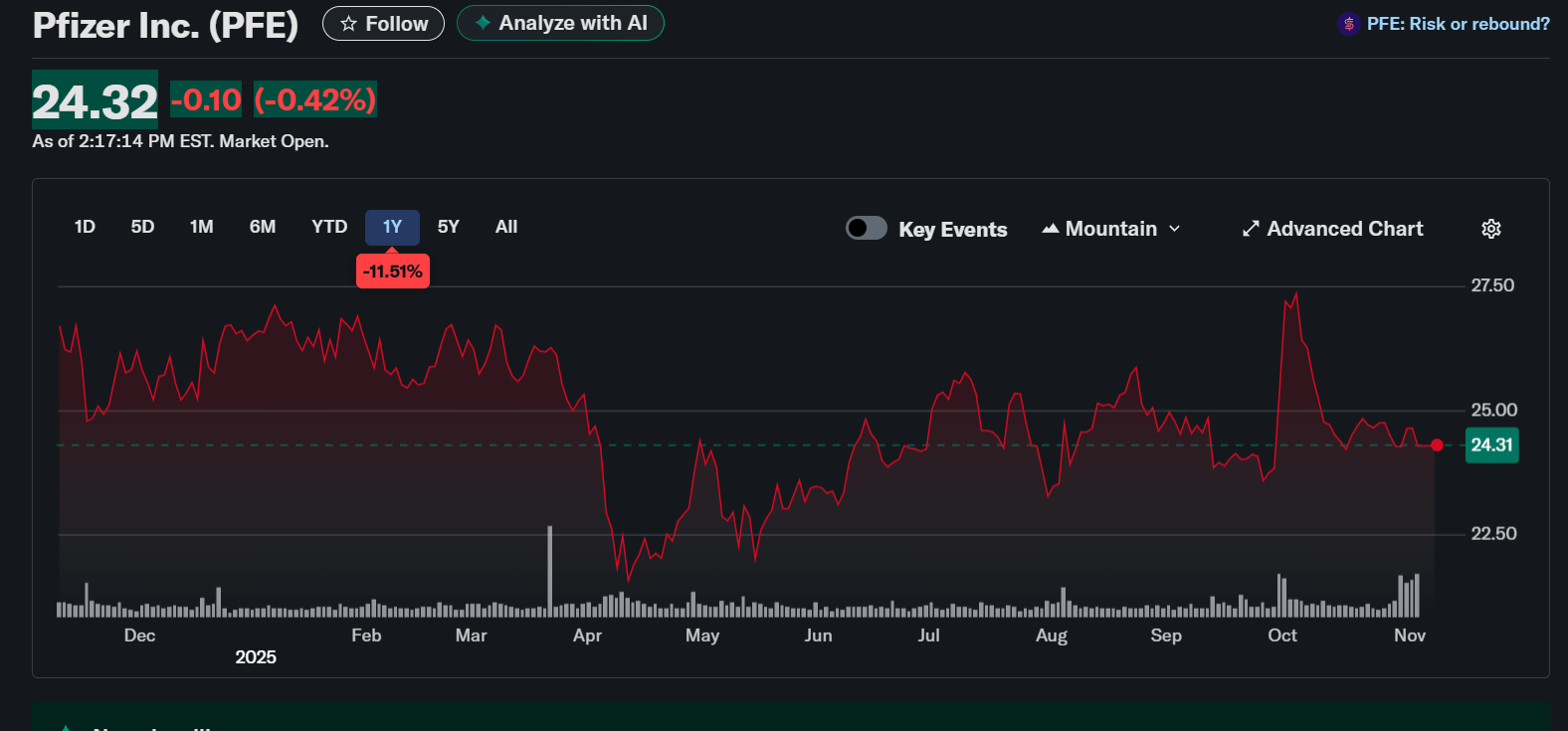The image size is (1568, 731).
Task: Select the 1M range tab
Action: [x=201, y=227]
